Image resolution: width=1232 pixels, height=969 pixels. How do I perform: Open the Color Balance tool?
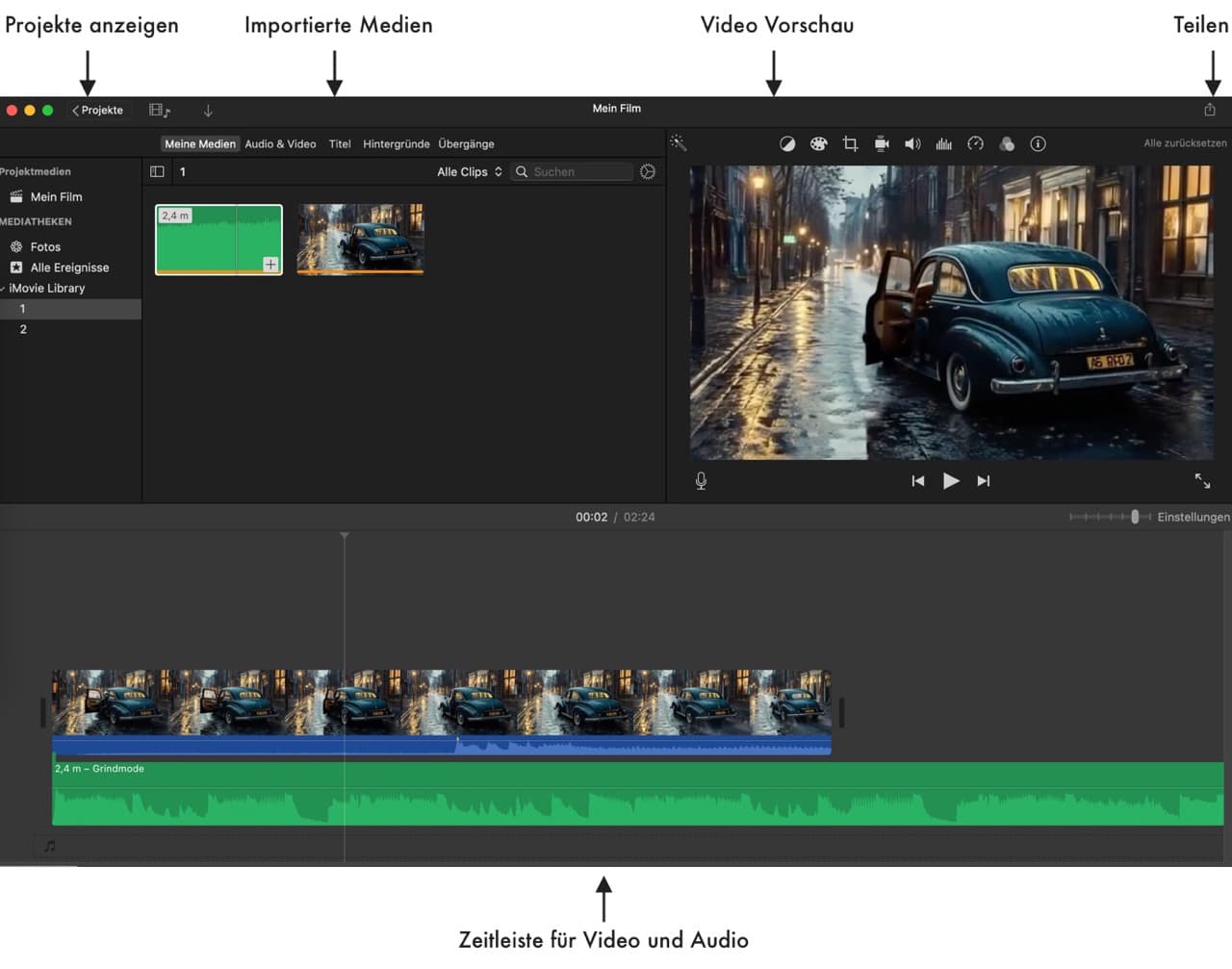click(x=787, y=142)
